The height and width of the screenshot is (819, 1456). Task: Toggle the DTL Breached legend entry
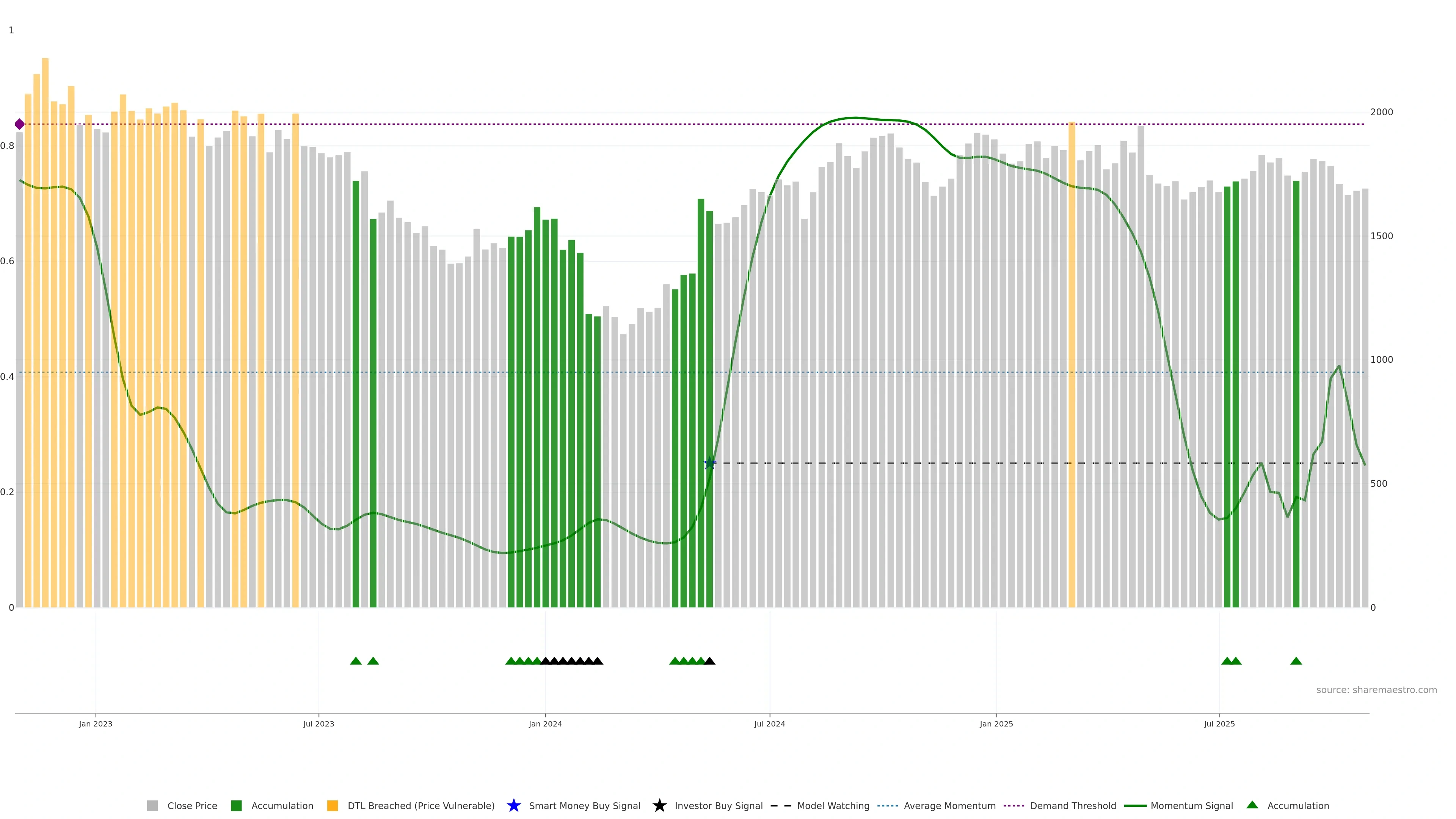tap(420, 805)
